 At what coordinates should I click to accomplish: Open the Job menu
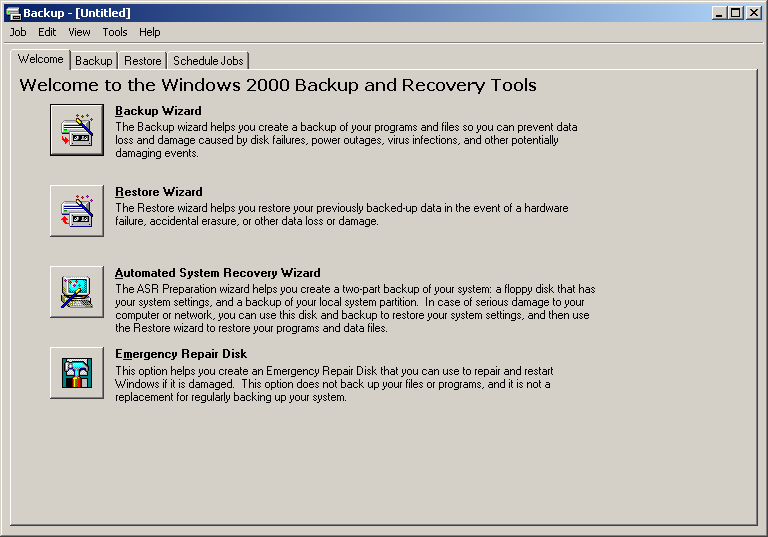(x=18, y=32)
